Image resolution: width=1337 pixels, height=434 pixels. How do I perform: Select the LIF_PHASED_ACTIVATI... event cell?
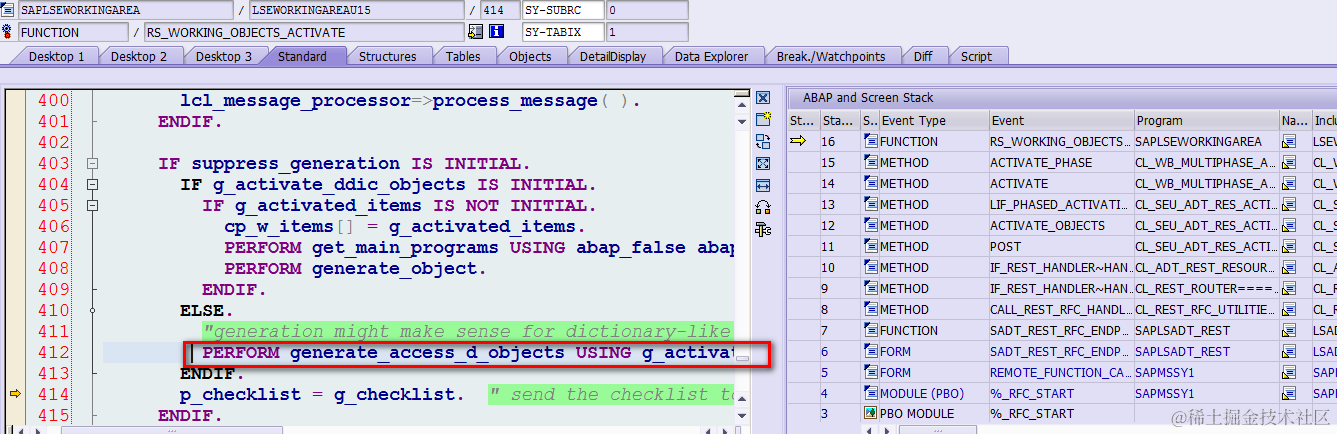(x=1061, y=204)
